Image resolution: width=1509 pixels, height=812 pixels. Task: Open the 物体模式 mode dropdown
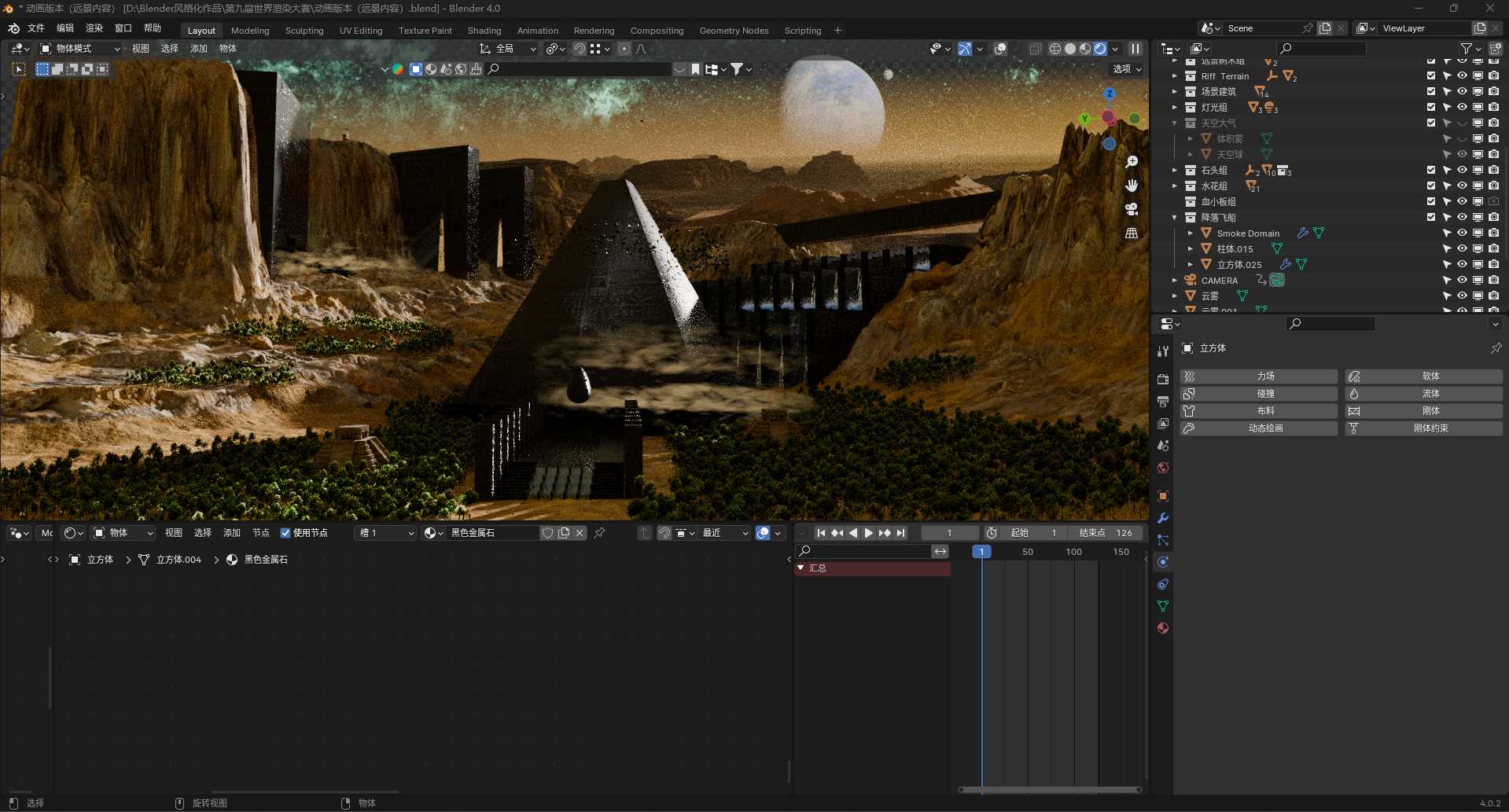(x=79, y=49)
